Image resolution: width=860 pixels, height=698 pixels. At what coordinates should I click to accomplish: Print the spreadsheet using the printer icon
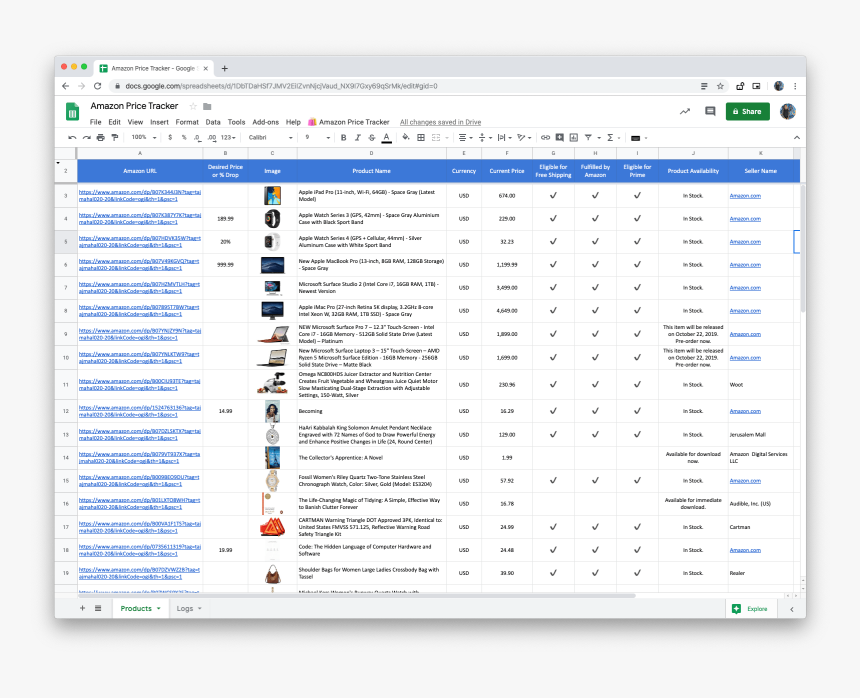pyautogui.click(x=100, y=138)
